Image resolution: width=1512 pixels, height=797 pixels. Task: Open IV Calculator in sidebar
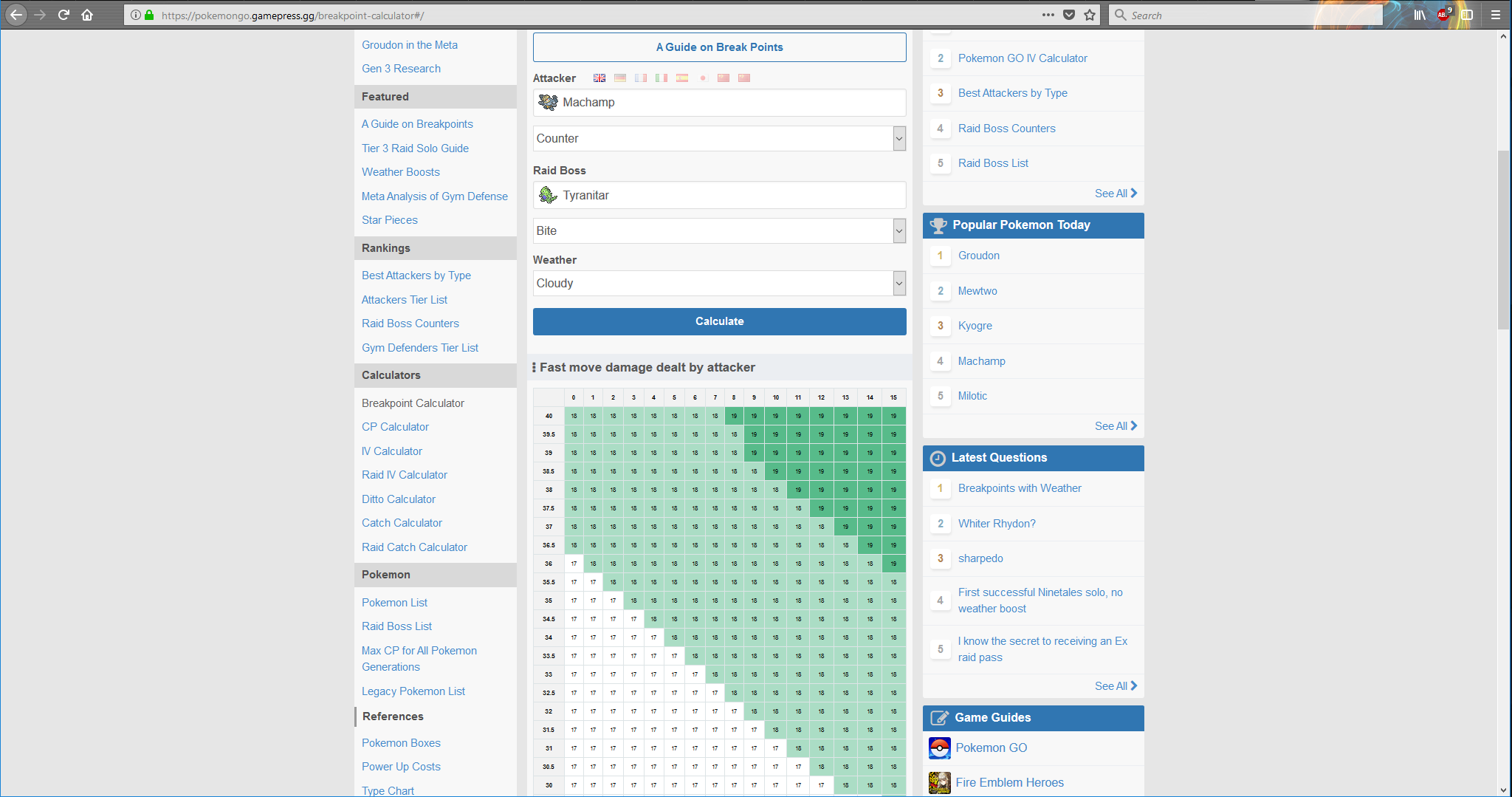pyautogui.click(x=392, y=451)
